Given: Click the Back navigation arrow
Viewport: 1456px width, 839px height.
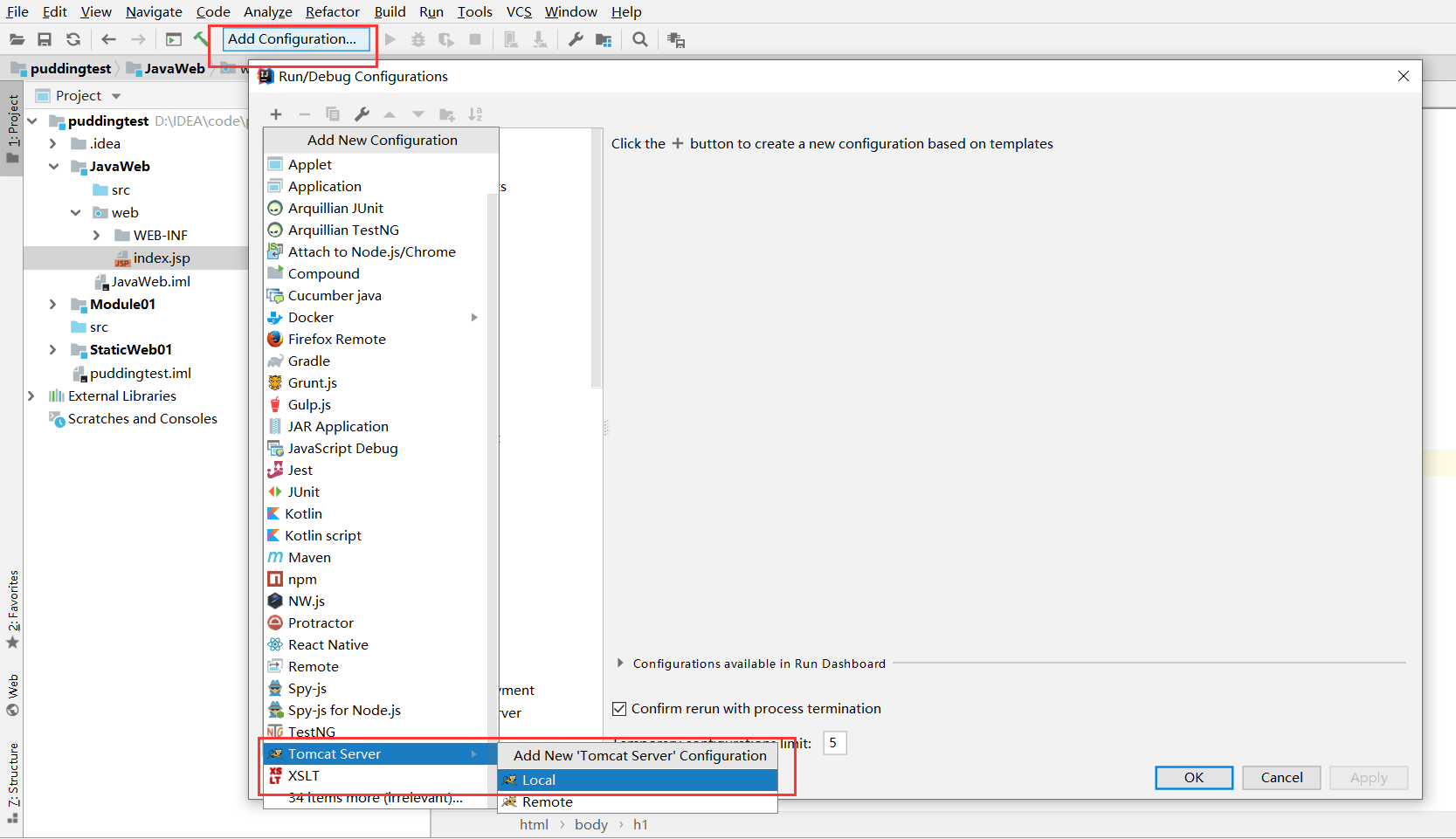Looking at the screenshot, I should pos(108,39).
